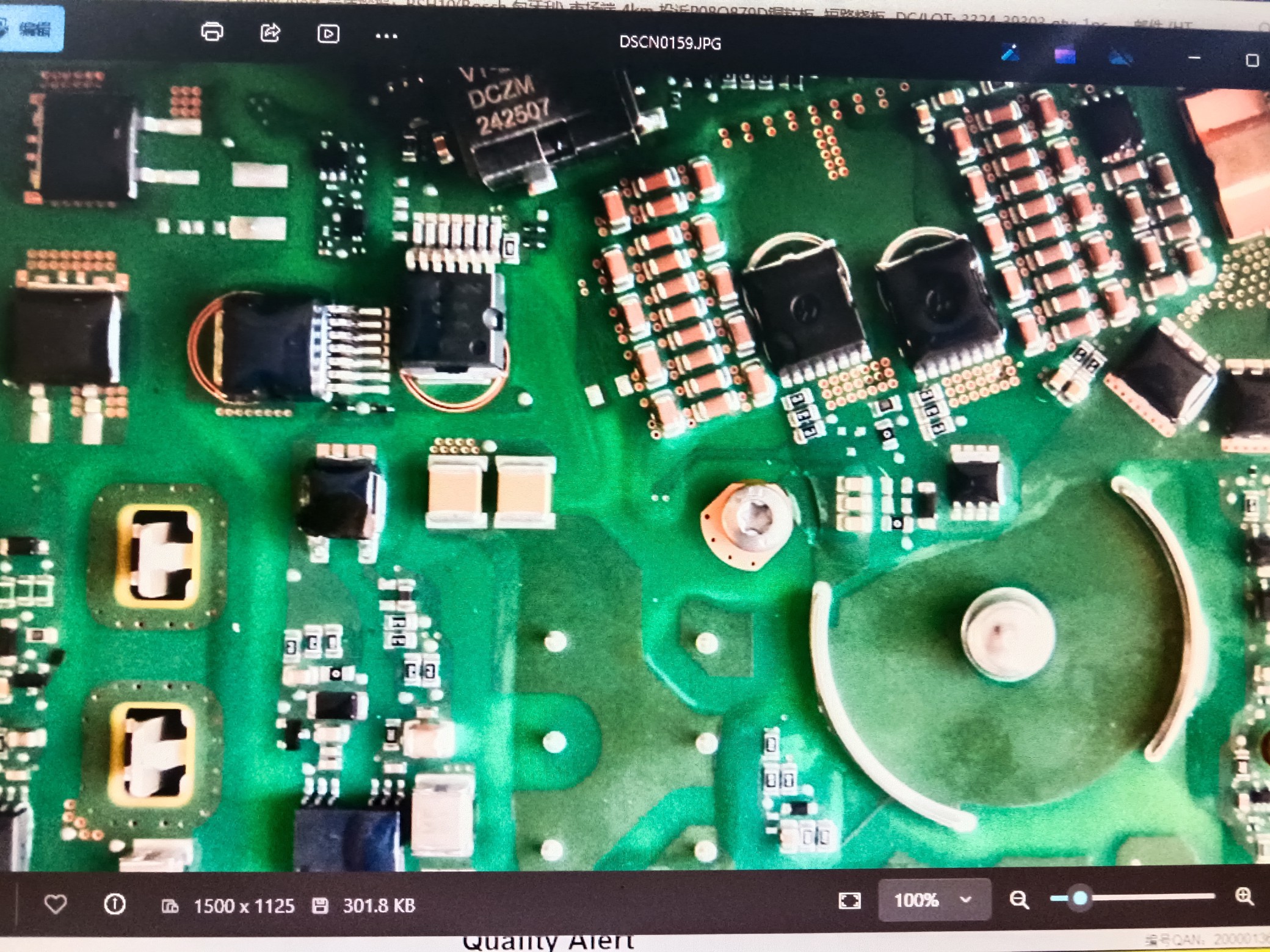Click the zoom out magnifier icon

tap(1018, 900)
